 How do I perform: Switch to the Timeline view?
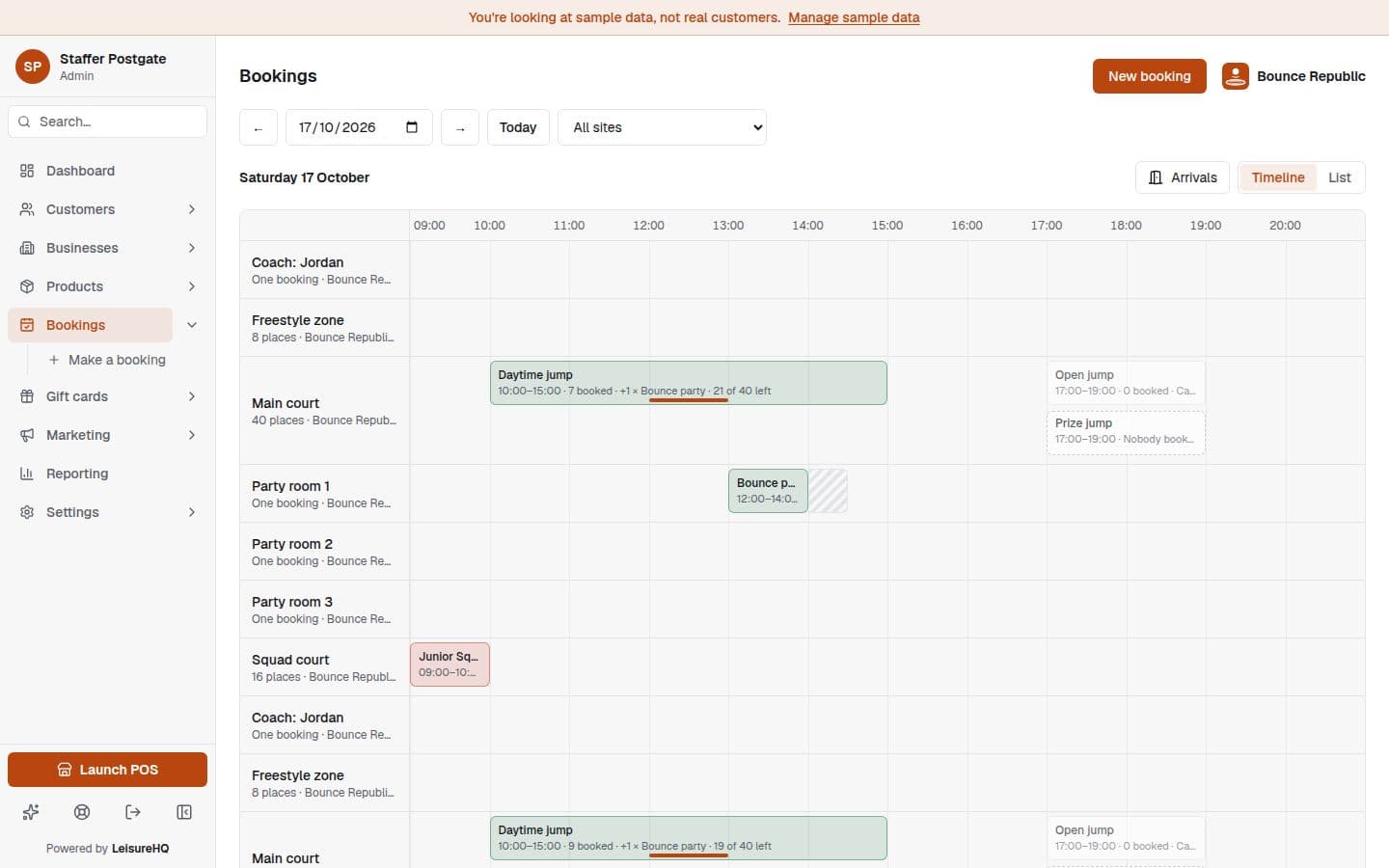pyautogui.click(x=1278, y=177)
